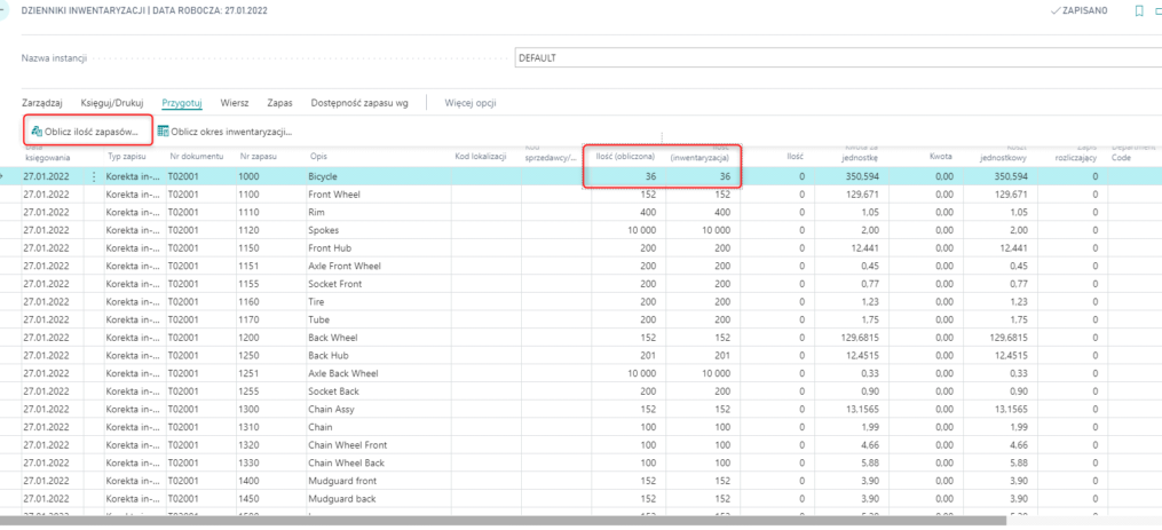Sort by the Opis column header
The image size is (1162, 530).
point(319,156)
